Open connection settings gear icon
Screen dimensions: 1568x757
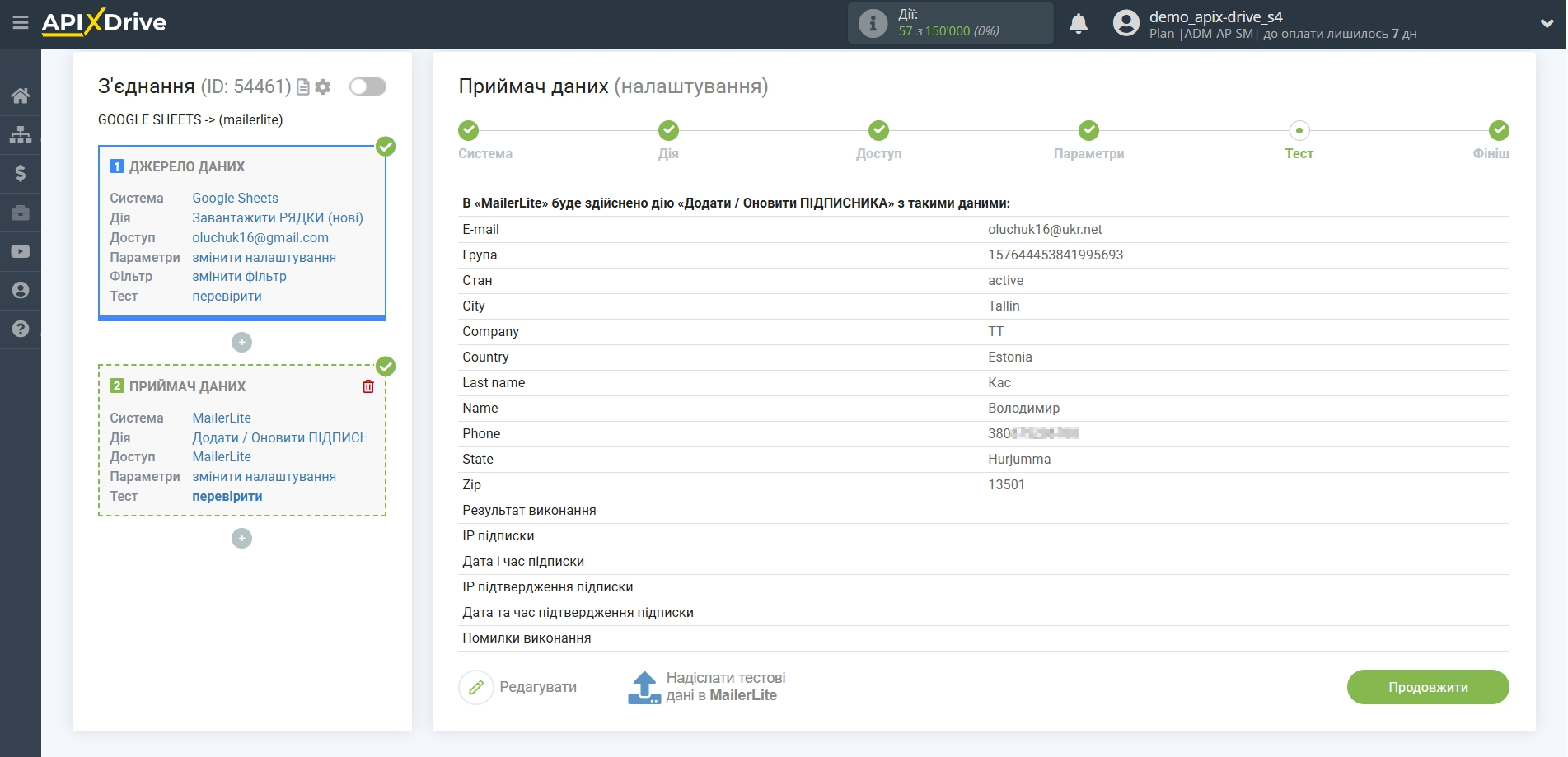[323, 86]
